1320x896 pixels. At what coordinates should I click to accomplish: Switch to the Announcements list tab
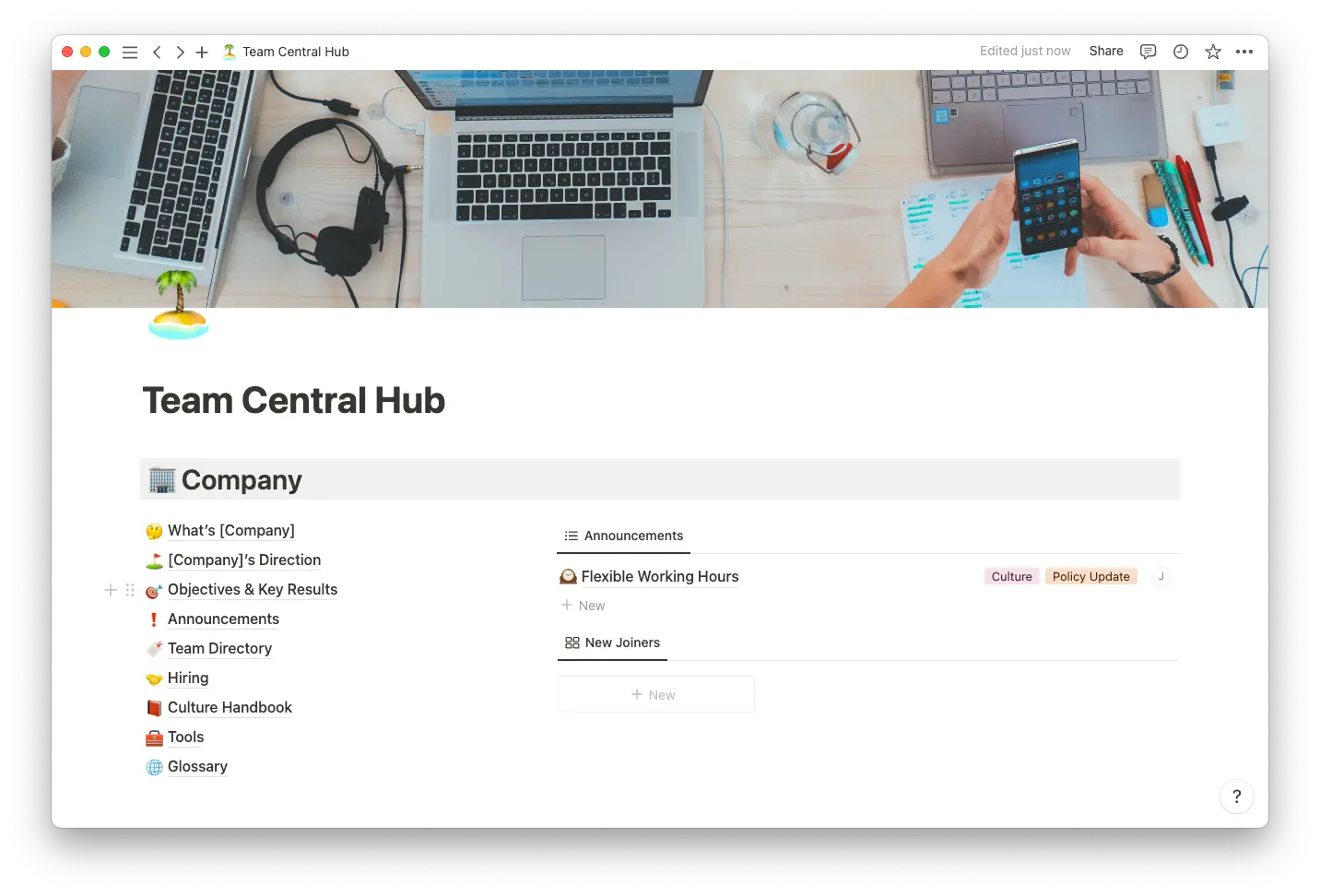[x=624, y=536]
